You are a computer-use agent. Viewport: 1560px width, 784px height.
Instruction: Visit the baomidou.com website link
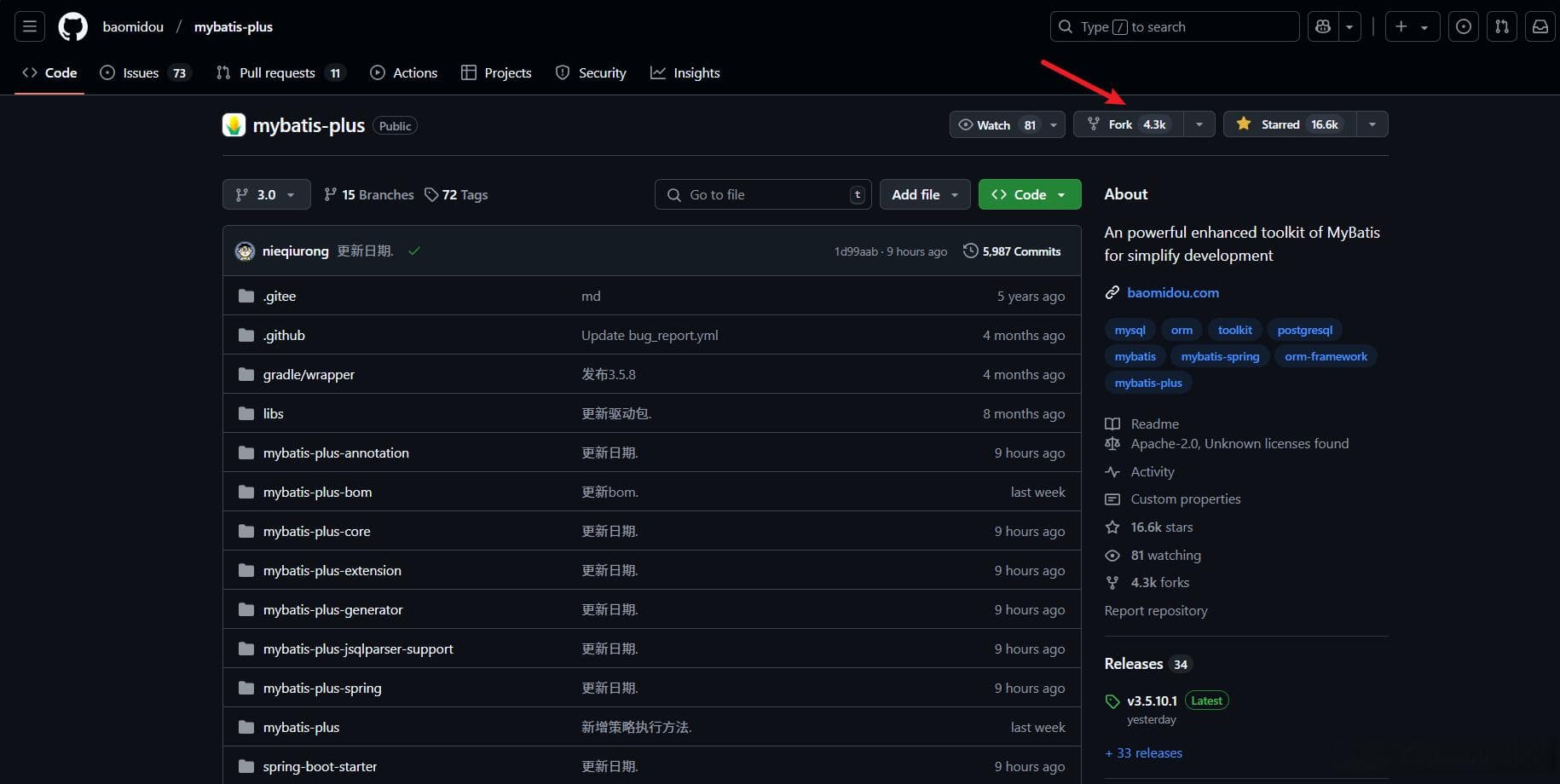(x=1173, y=292)
